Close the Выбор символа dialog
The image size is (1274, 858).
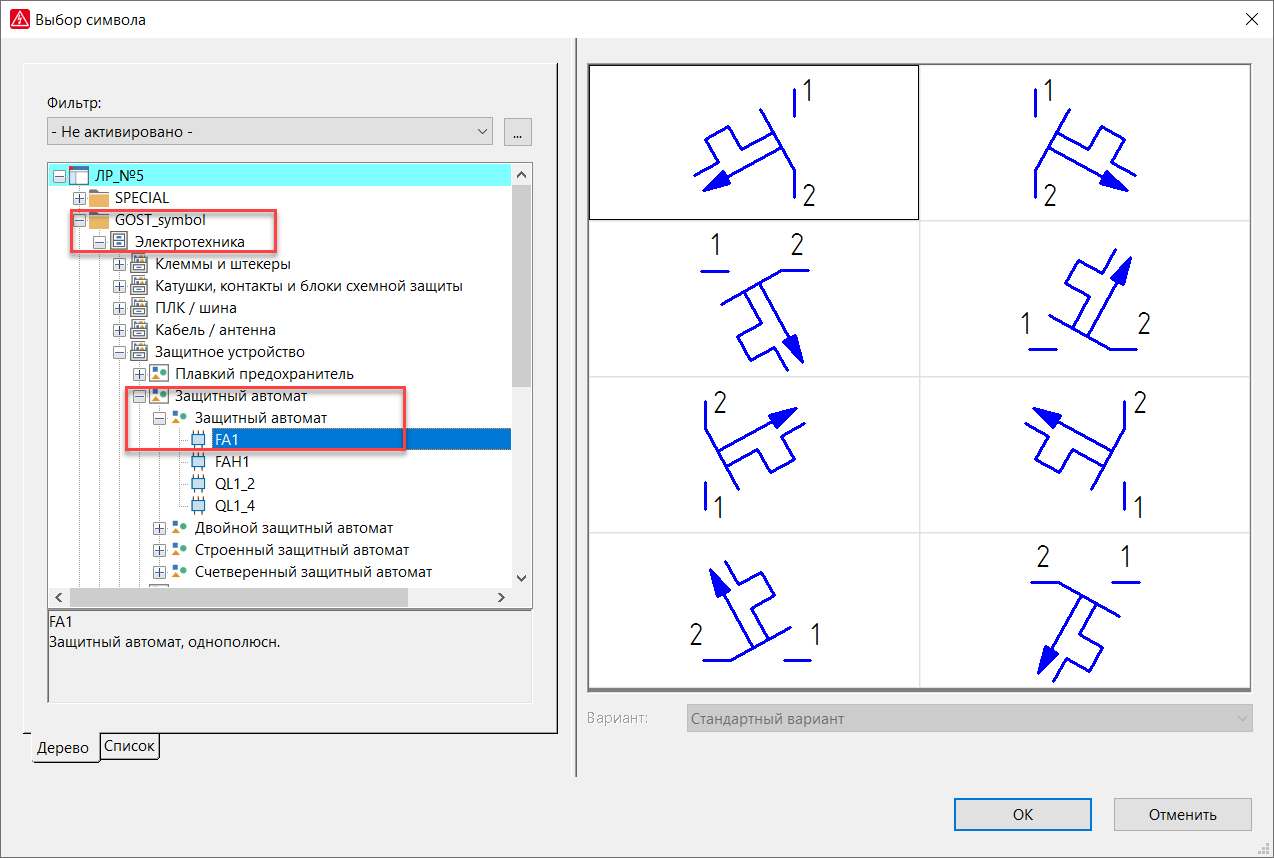pos(1250,19)
